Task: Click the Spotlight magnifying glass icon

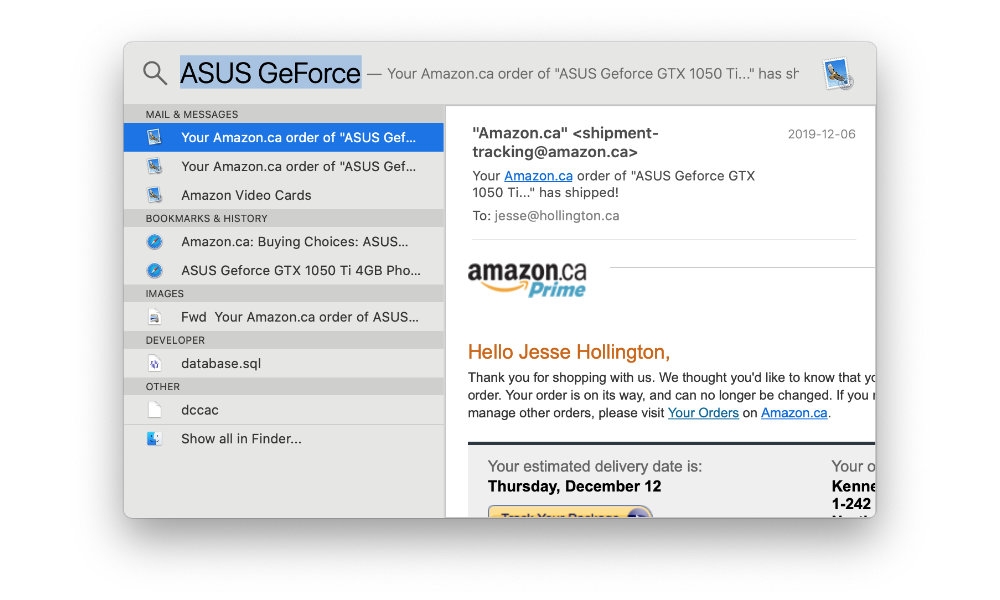Action: click(154, 73)
